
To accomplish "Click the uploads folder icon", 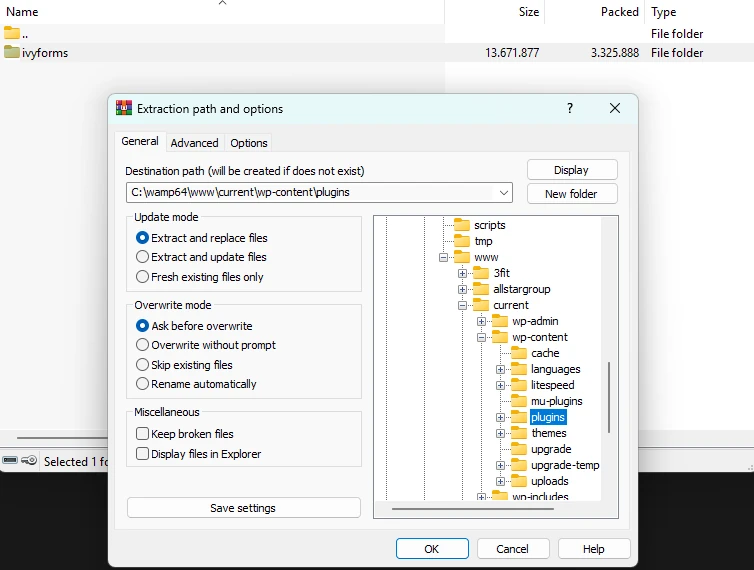I will 519,481.
